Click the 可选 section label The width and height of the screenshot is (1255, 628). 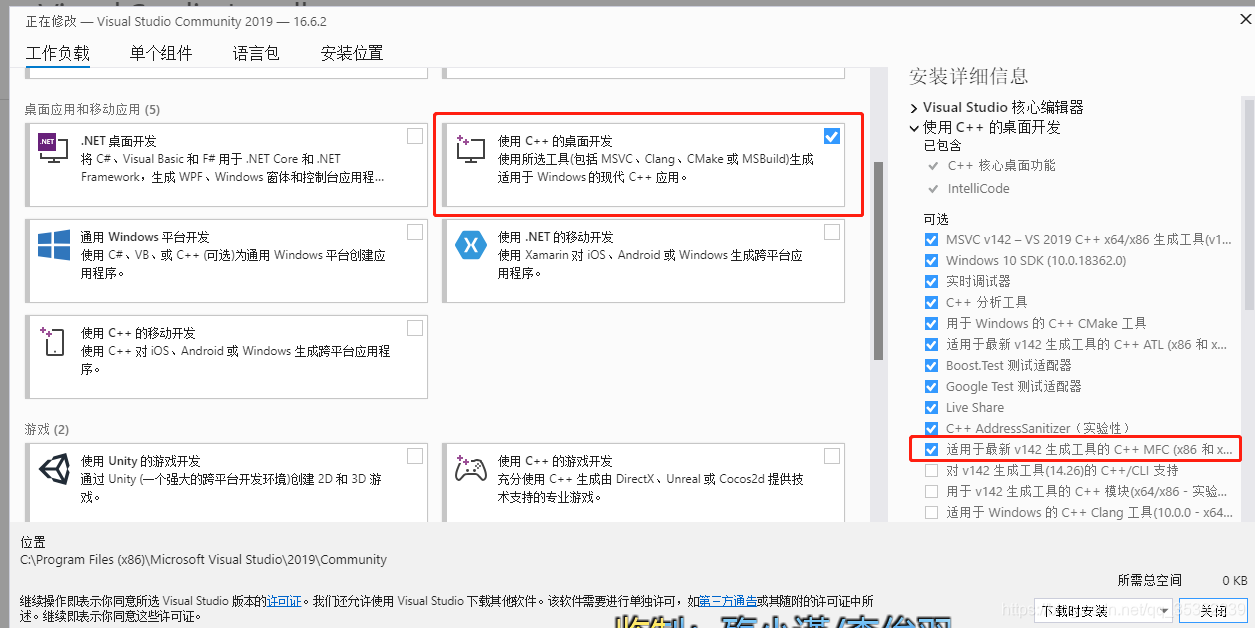[936, 219]
